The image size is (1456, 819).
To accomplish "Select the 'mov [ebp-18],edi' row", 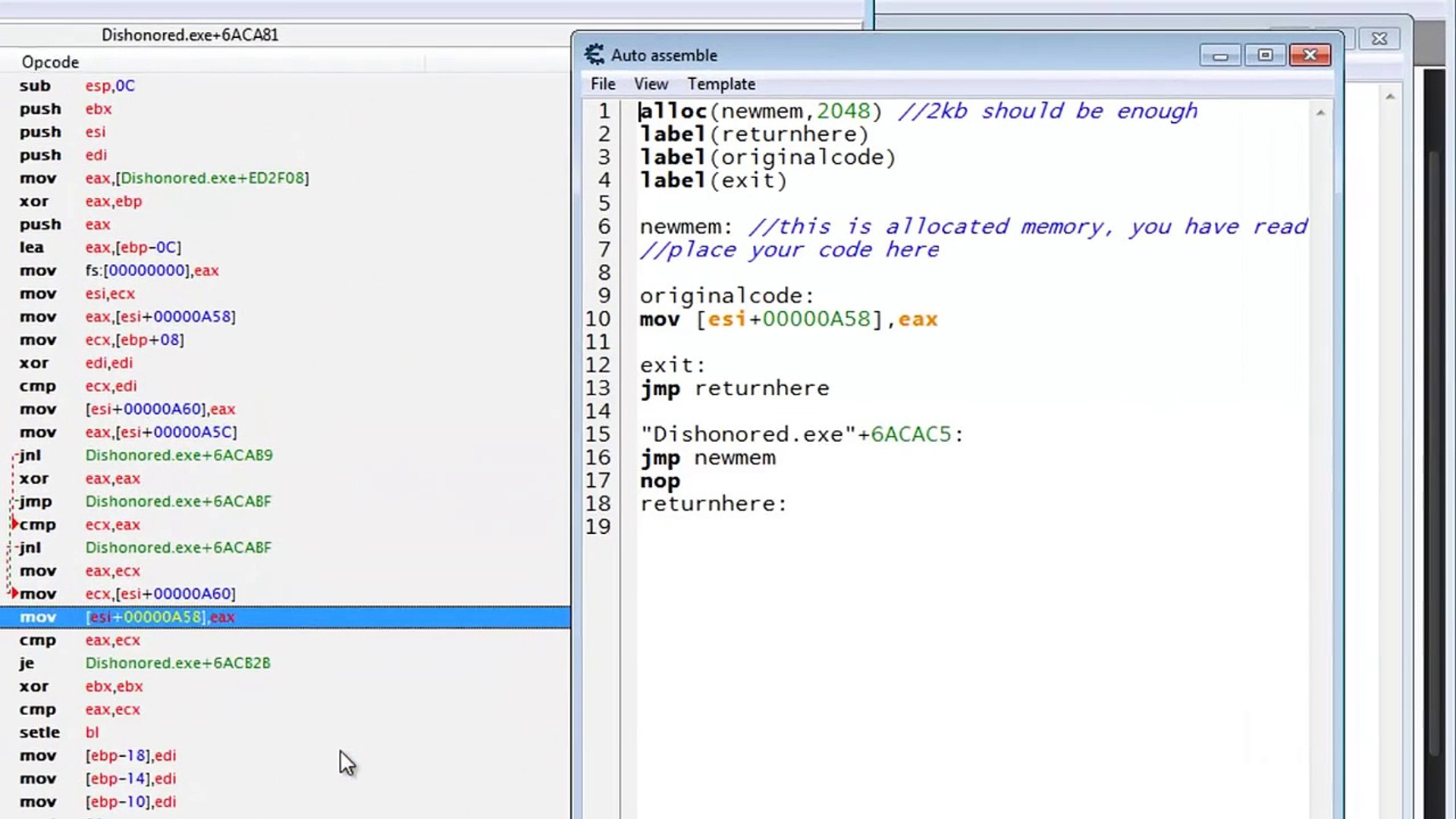I will coord(285,756).
